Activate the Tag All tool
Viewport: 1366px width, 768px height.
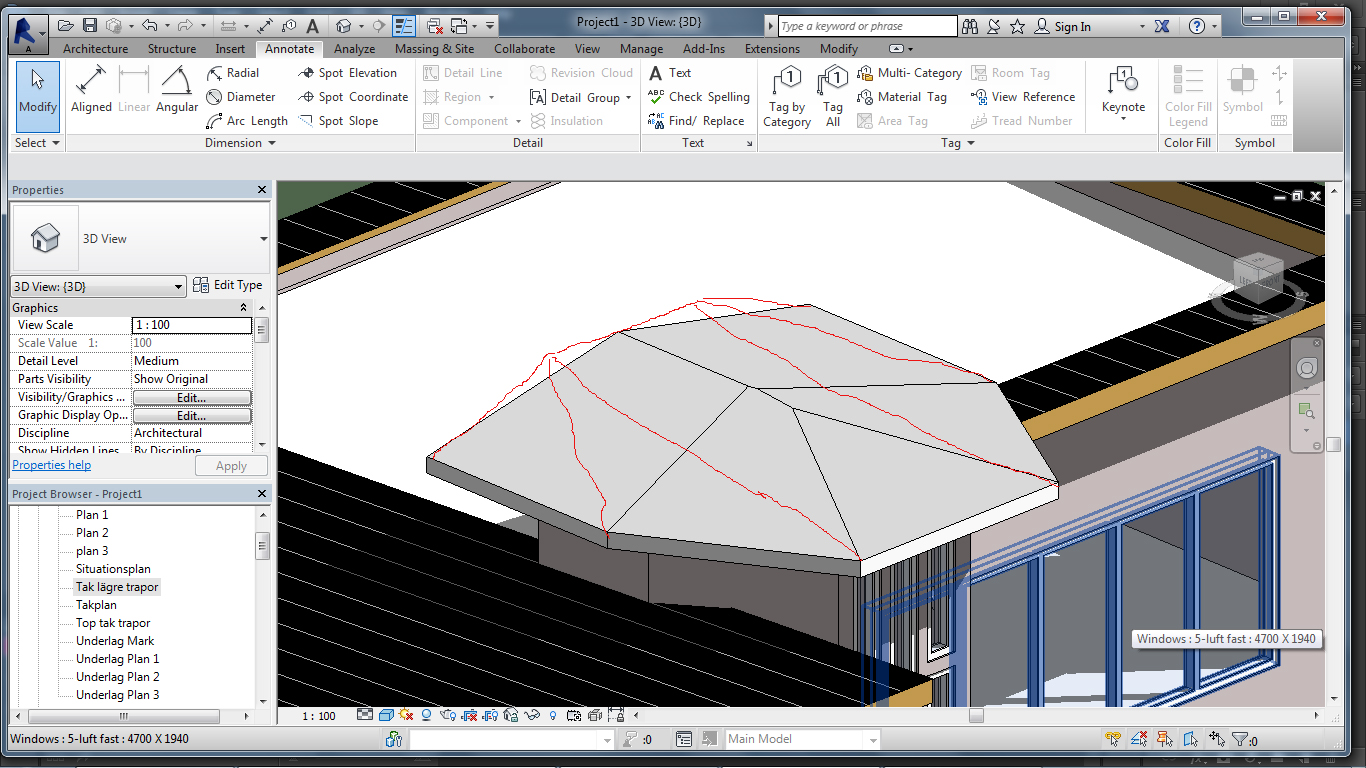tap(833, 96)
